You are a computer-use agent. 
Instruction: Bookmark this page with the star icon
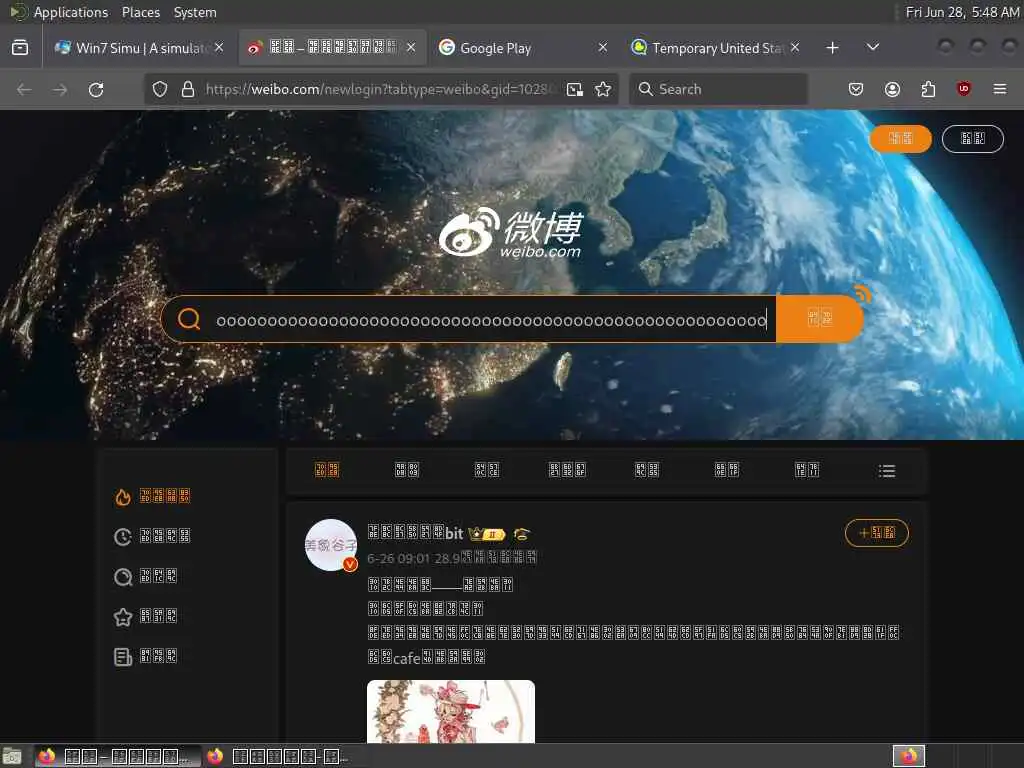pos(603,89)
